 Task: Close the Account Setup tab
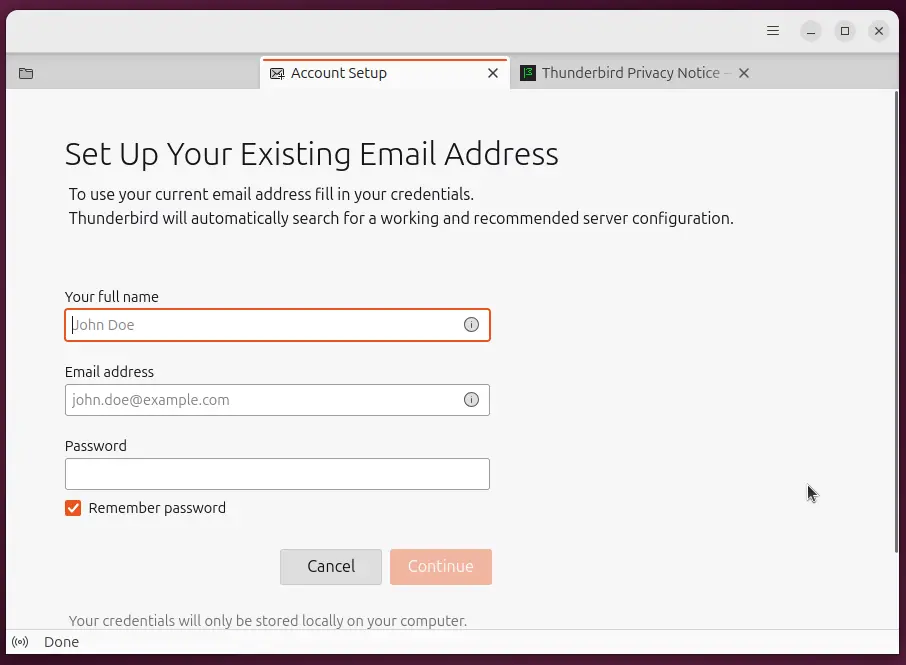tap(492, 72)
